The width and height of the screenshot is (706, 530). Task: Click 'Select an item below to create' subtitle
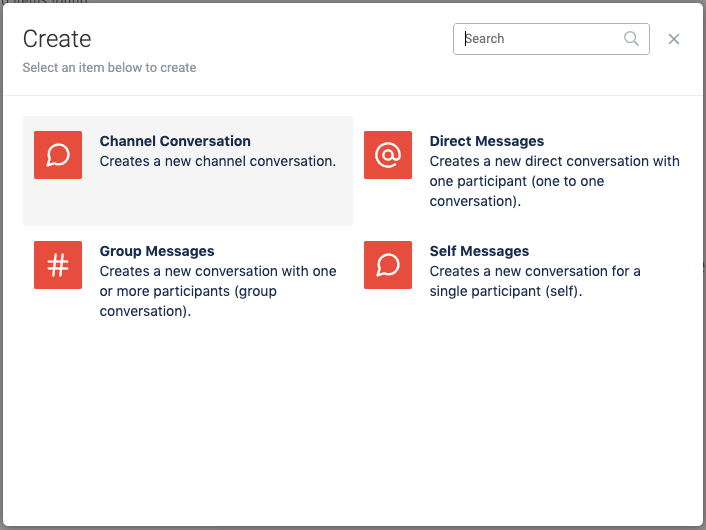click(x=109, y=68)
